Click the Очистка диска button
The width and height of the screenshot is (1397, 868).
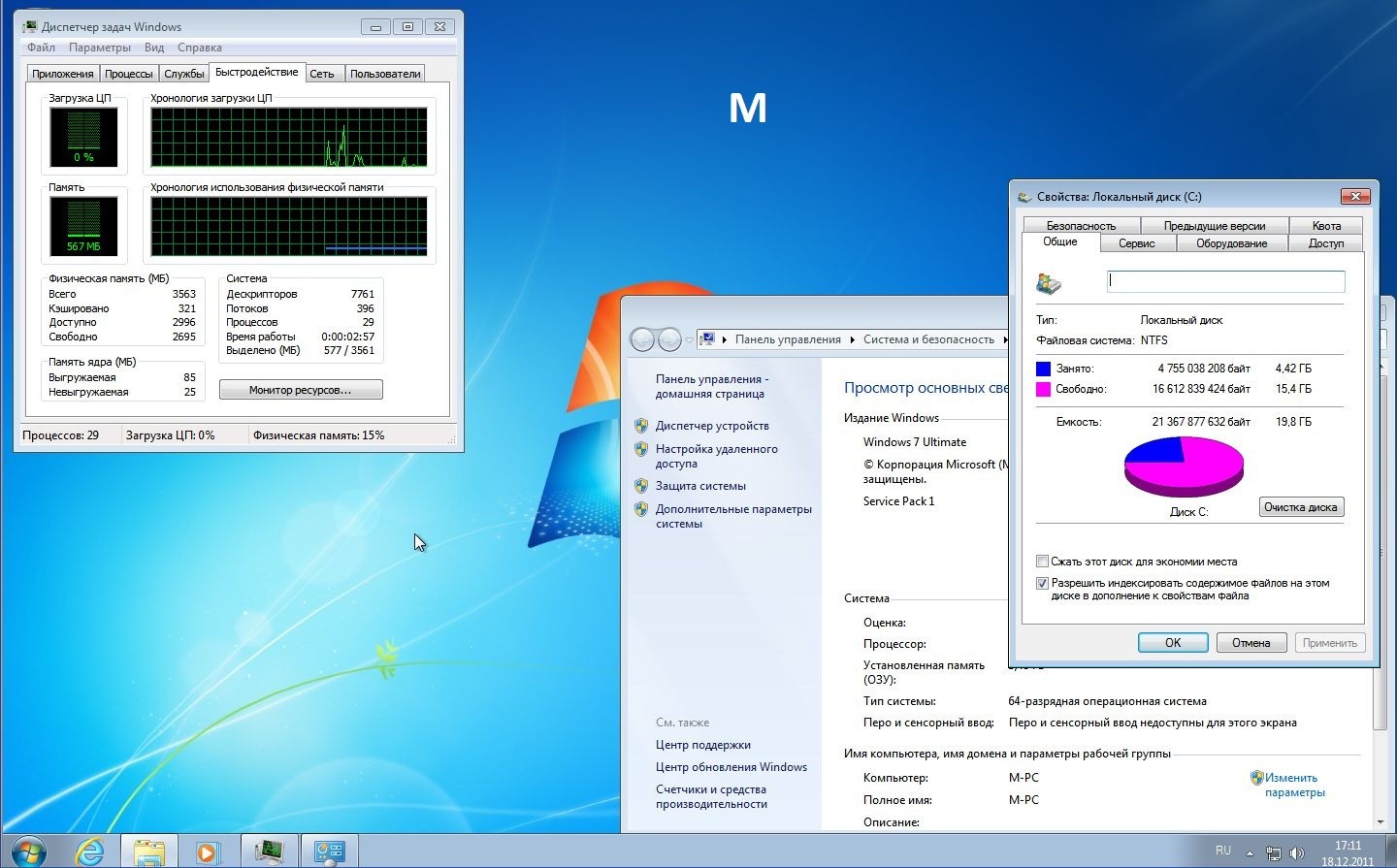tap(1301, 507)
